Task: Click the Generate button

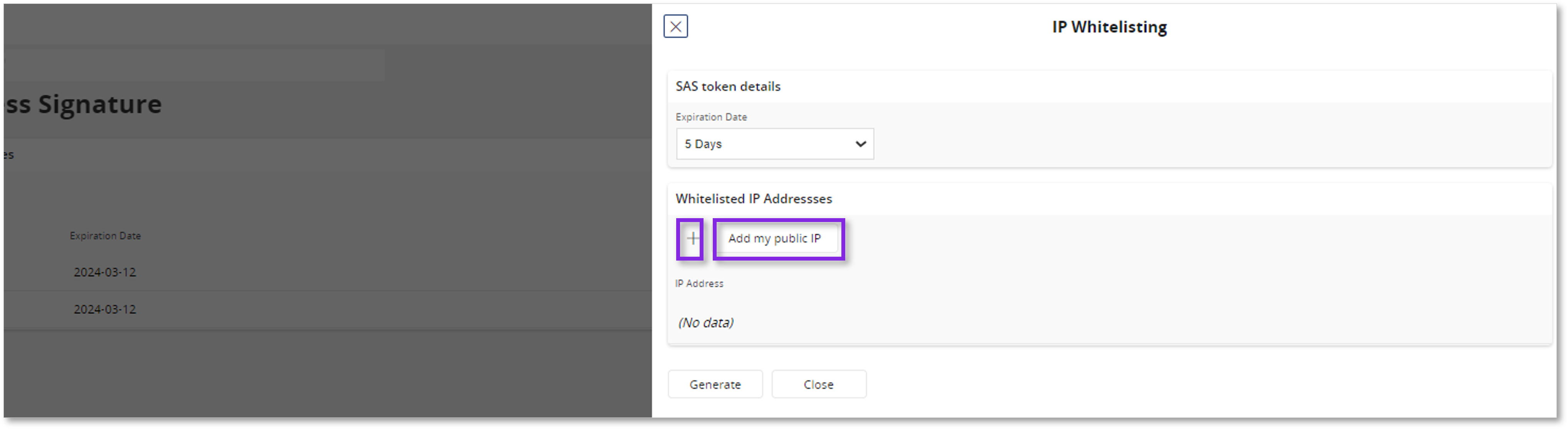Action: click(x=715, y=384)
